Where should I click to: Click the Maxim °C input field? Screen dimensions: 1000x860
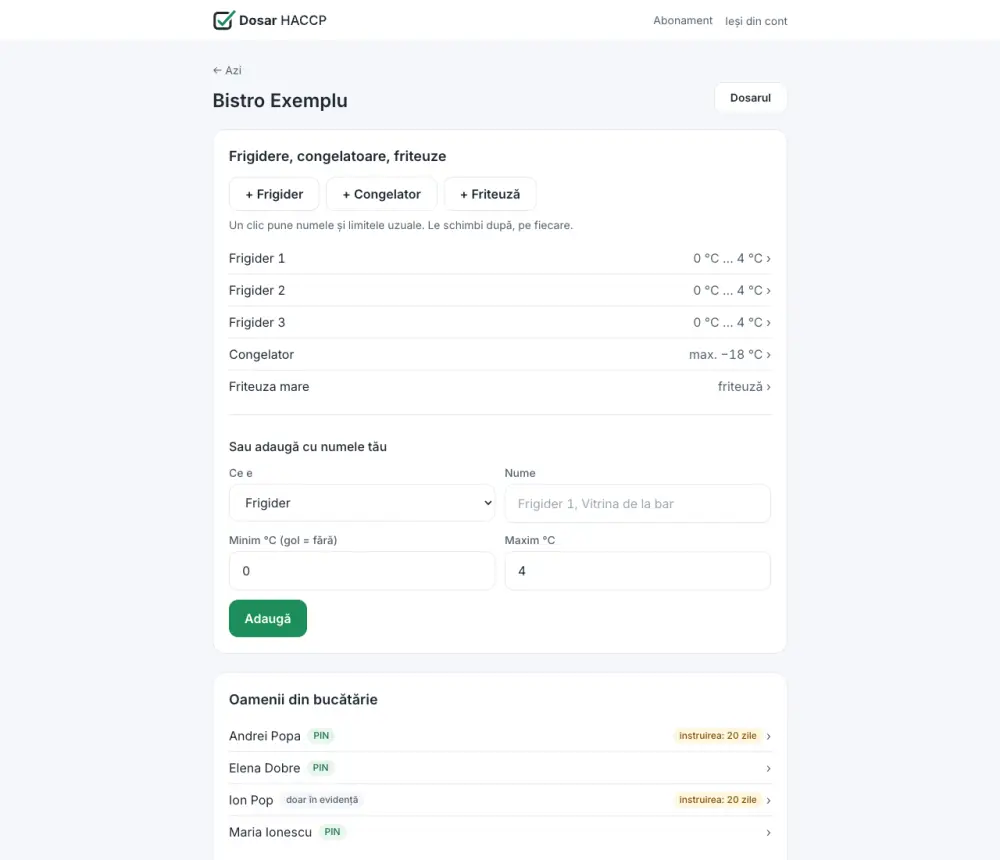(637, 570)
